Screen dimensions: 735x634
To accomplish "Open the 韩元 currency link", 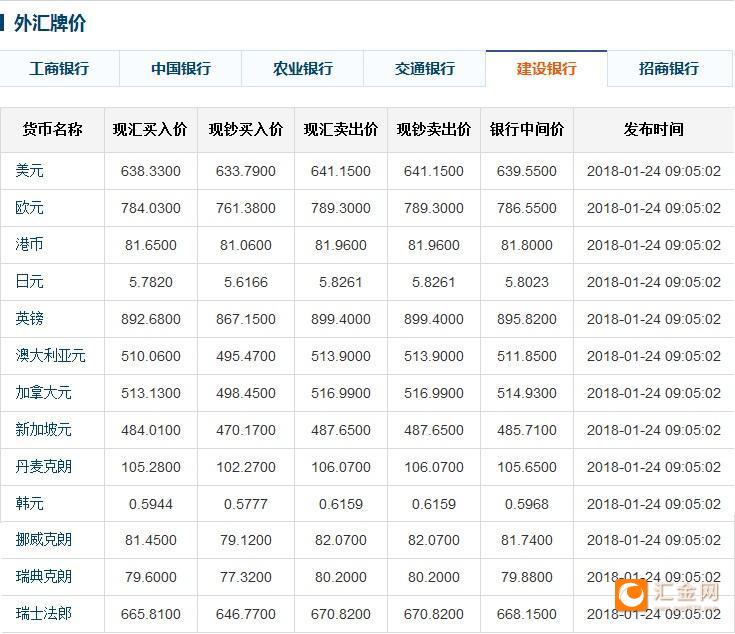I will 30,504.
